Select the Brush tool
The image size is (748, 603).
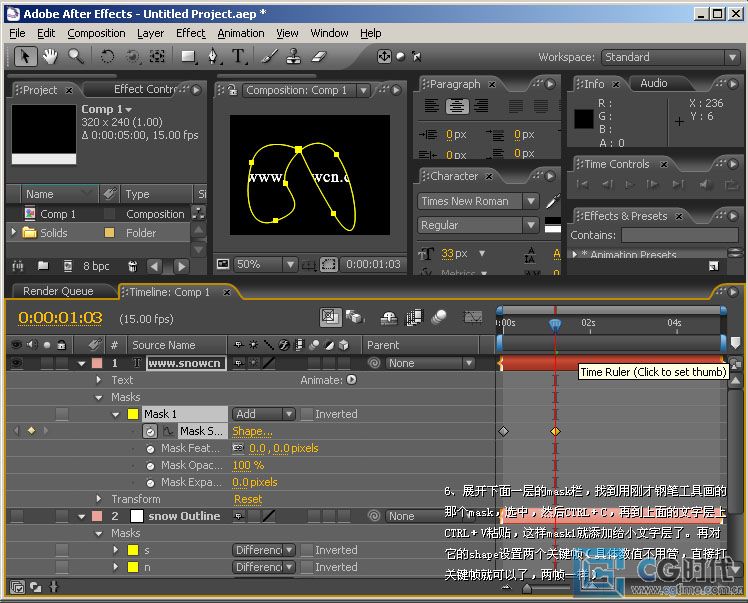tap(270, 57)
